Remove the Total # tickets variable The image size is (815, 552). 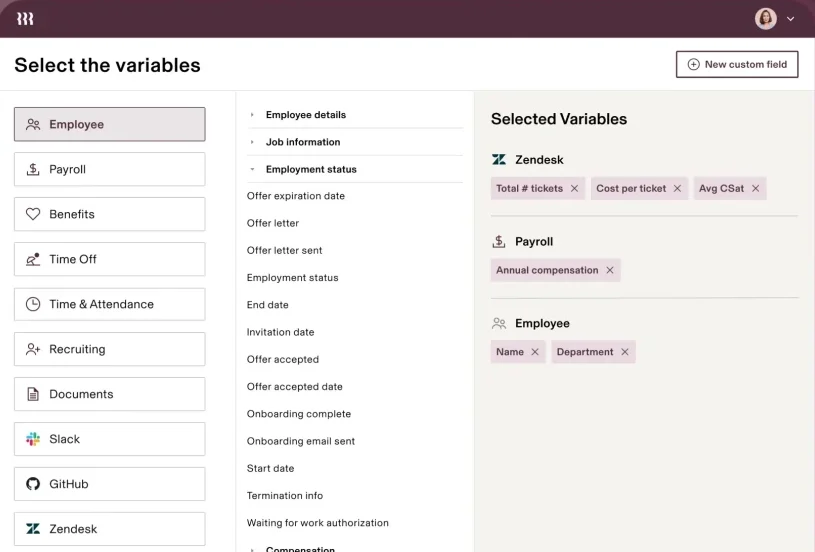tap(574, 189)
